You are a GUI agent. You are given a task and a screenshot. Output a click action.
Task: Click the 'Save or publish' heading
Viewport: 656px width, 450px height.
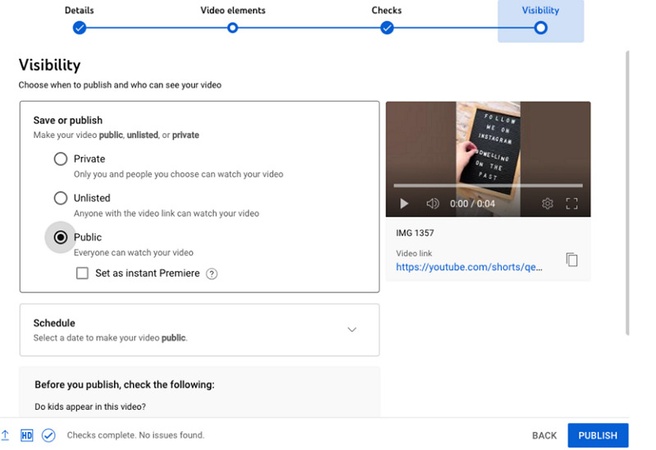pos(68,120)
